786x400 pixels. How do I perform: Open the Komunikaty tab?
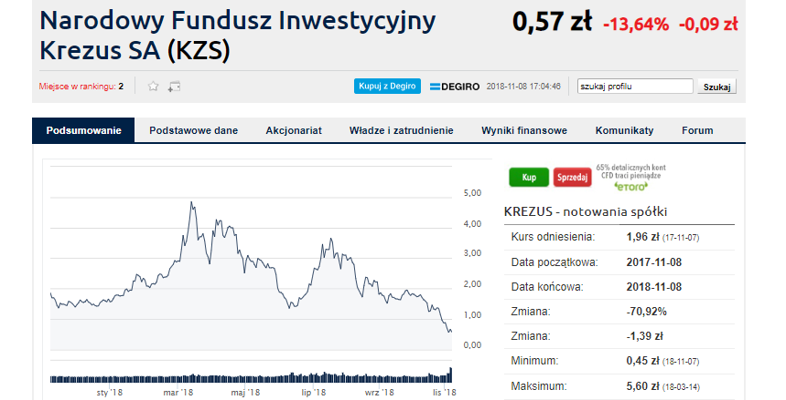click(x=625, y=130)
